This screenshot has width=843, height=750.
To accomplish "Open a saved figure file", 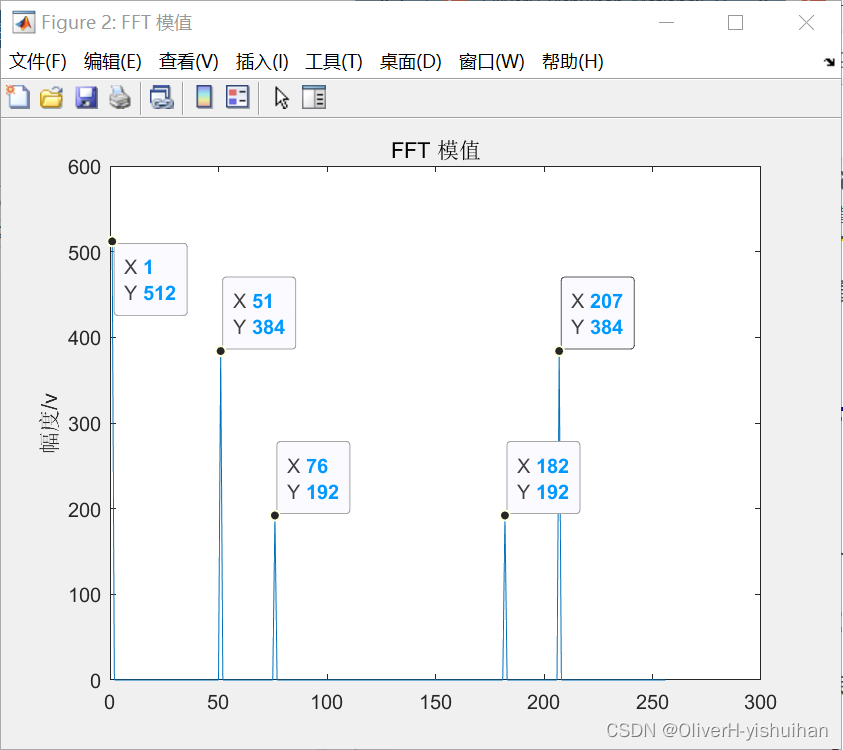I will pyautogui.click(x=51, y=97).
